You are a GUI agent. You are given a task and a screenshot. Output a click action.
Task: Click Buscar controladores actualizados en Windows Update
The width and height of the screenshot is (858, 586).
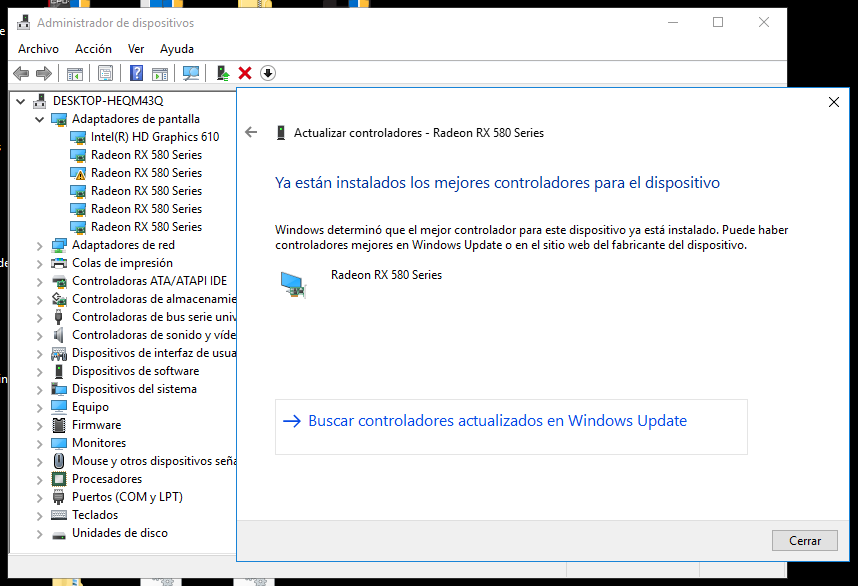coord(511,427)
